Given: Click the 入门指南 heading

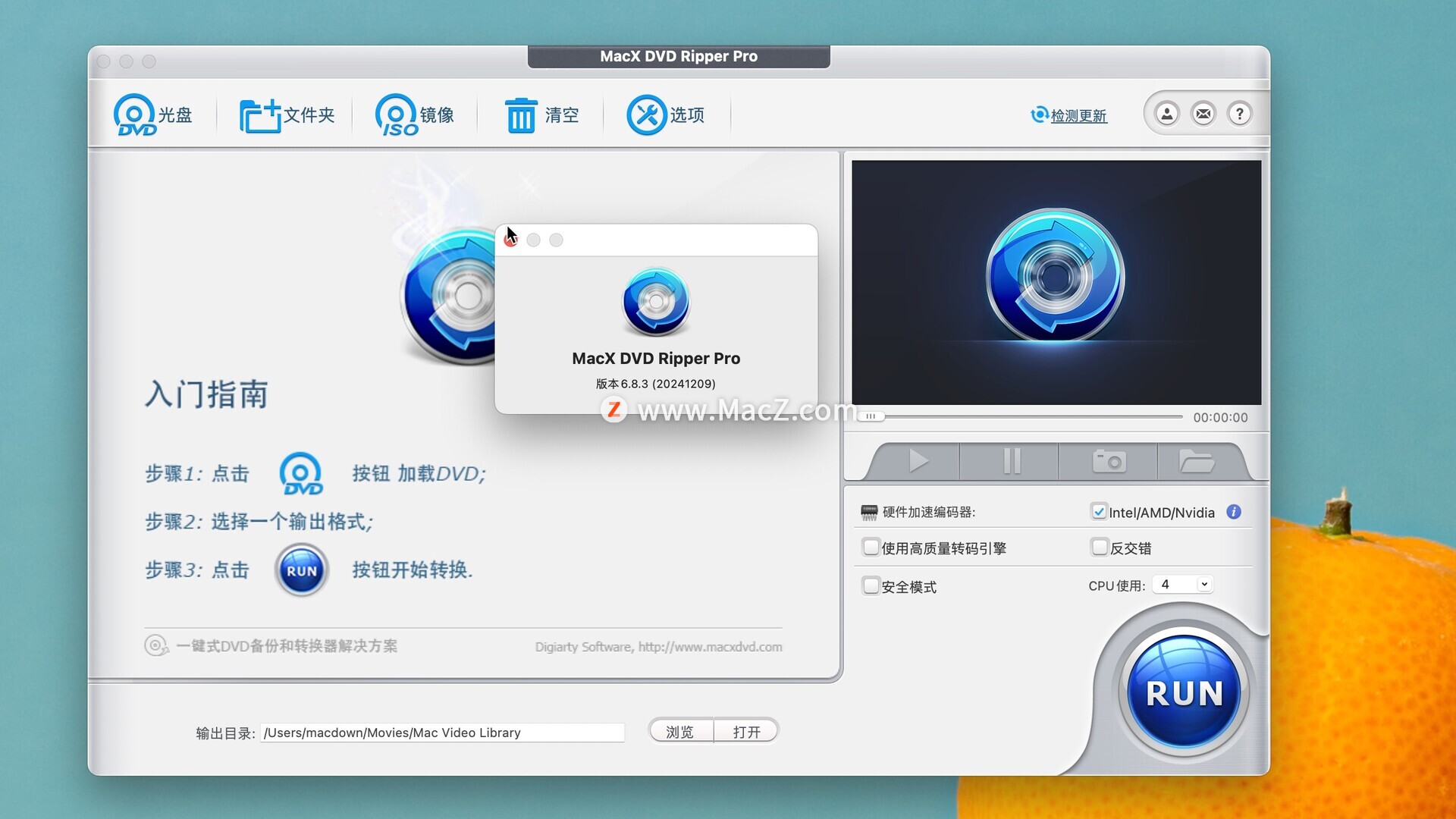Looking at the screenshot, I should (x=206, y=394).
